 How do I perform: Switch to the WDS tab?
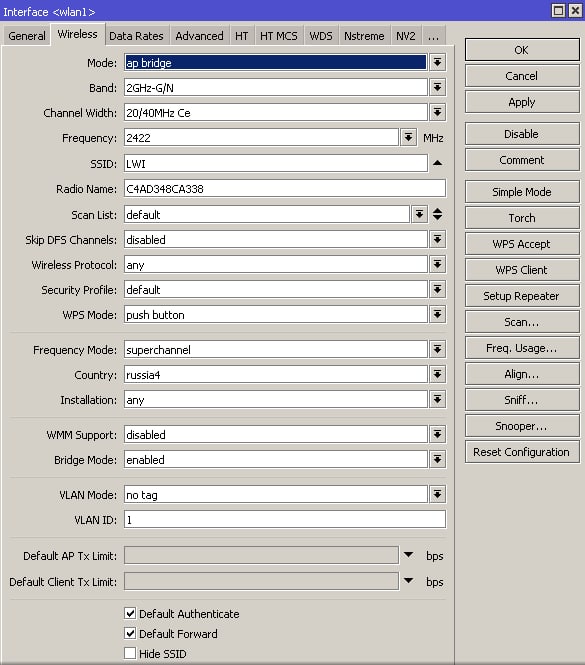tap(321, 36)
